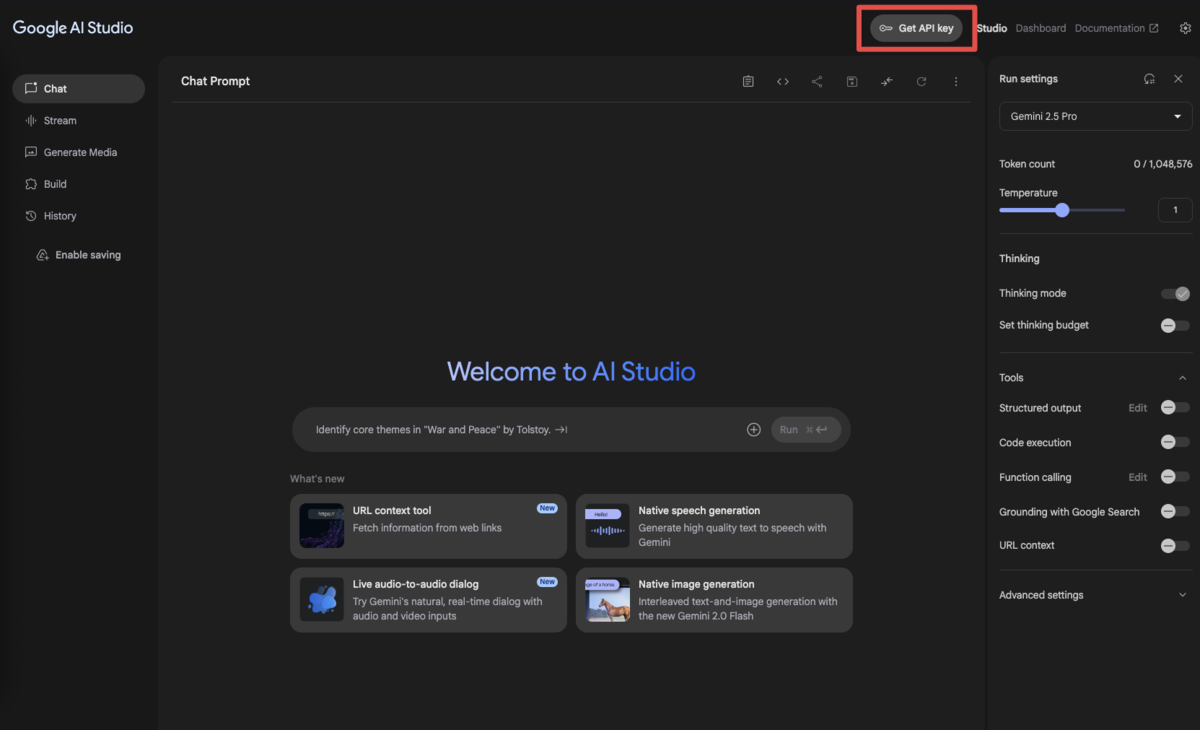Open the History section
Viewport: 1200px width, 730px height.
click(x=78, y=216)
